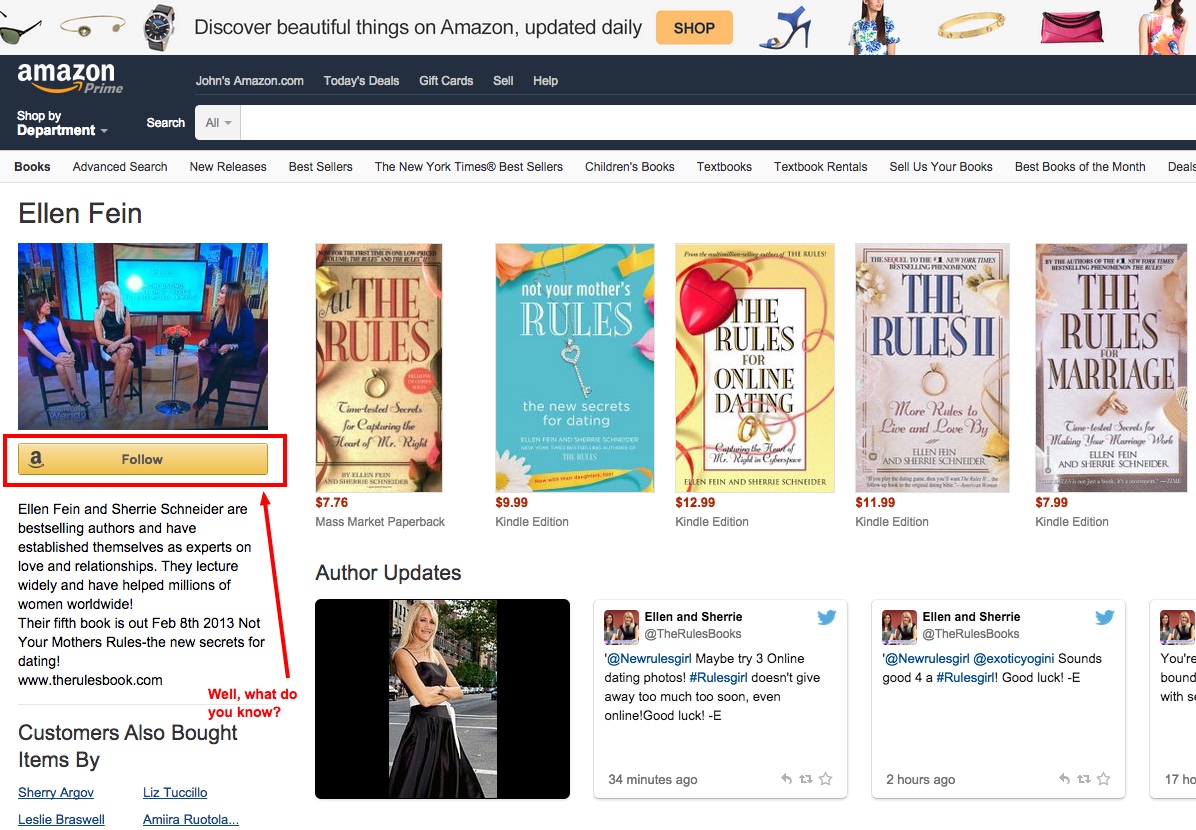The height and width of the screenshot is (830, 1196).
Task: Open John's Amazon.com
Action: point(249,81)
